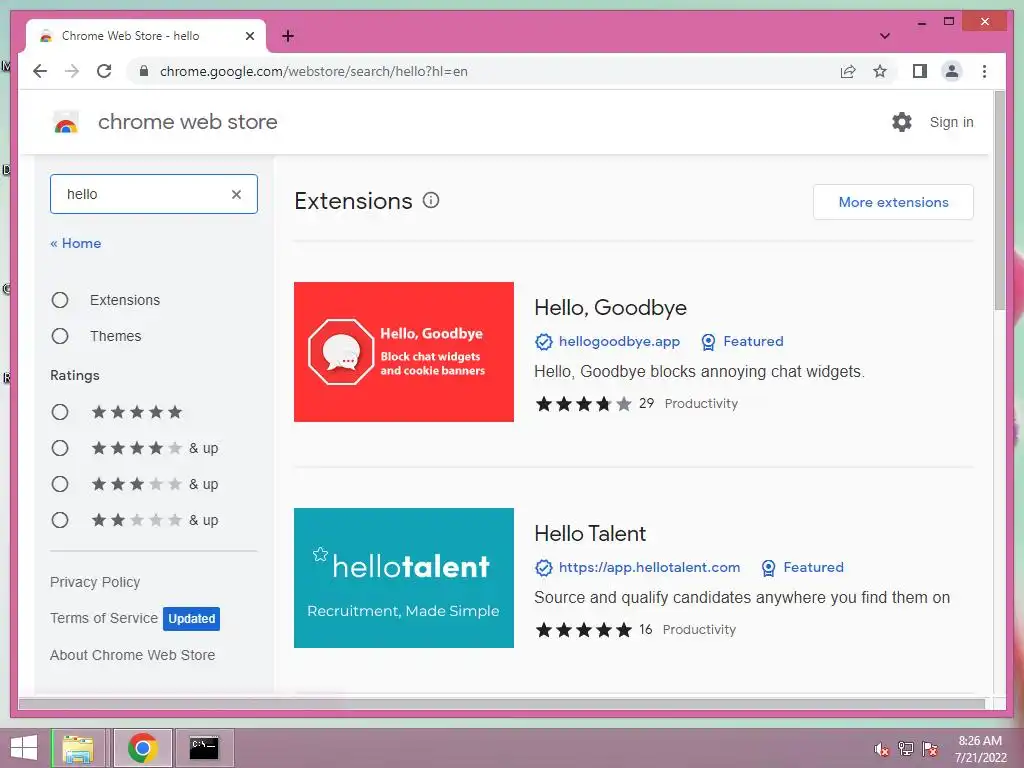Switch to Chrome in the taskbar

coord(142,748)
